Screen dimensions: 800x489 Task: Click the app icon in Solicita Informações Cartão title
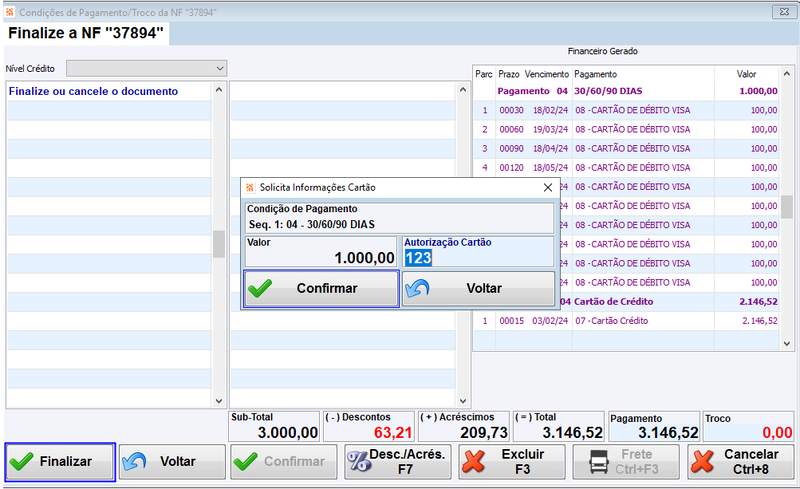point(249,187)
